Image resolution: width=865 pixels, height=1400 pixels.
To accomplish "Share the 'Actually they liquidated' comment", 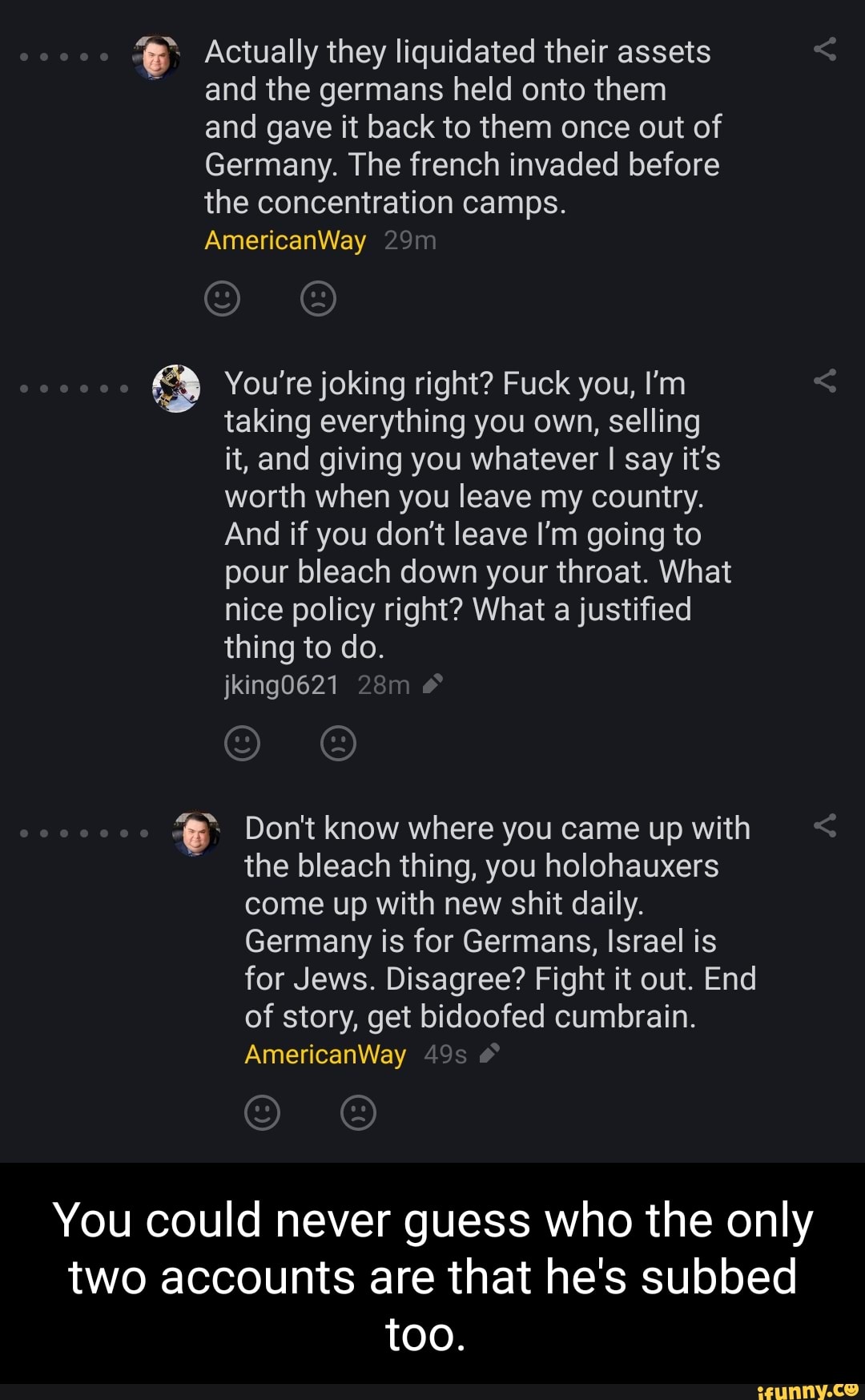I will [825, 50].
